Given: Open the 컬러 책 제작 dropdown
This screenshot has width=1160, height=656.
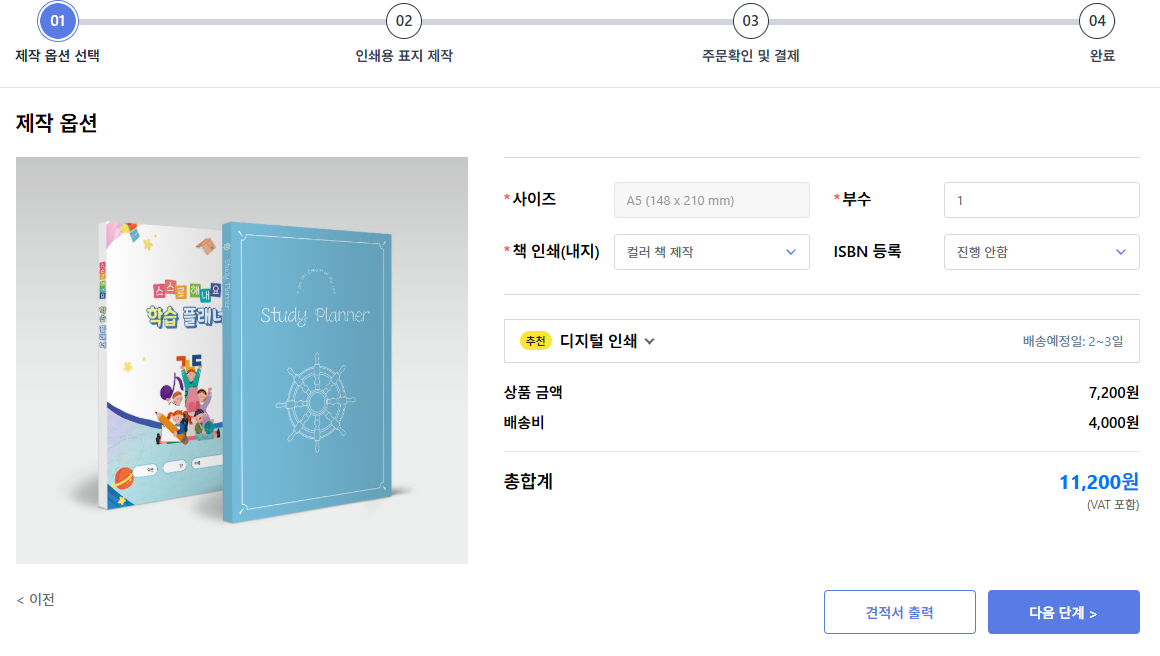Looking at the screenshot, I should pos(712,252).
